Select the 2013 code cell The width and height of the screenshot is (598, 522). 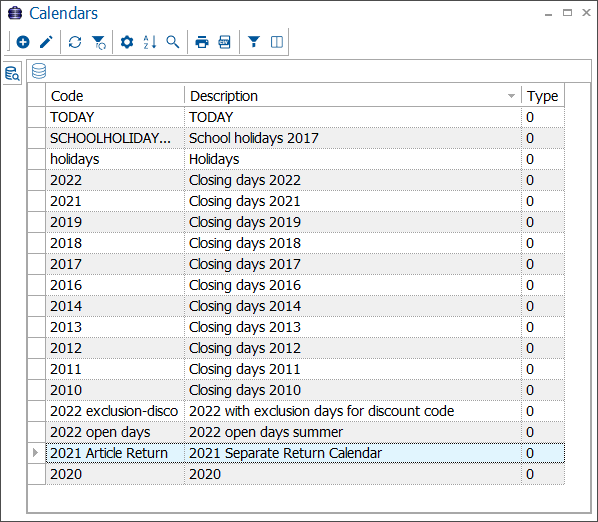(115, 327)
